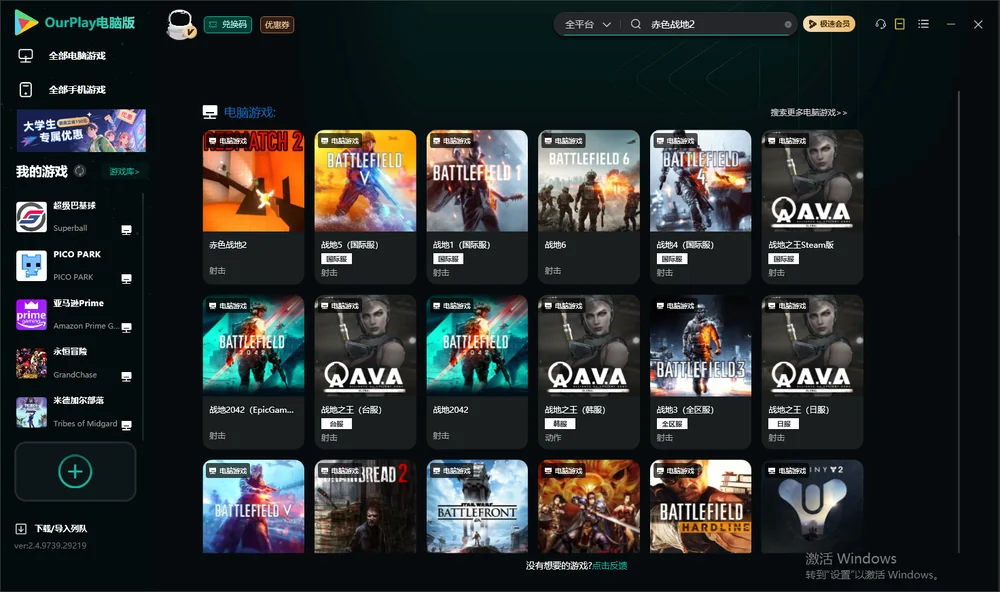This screenshot has height=592, width=1000.
Task: Click the magnifier search icon
Action: point(636,24)
